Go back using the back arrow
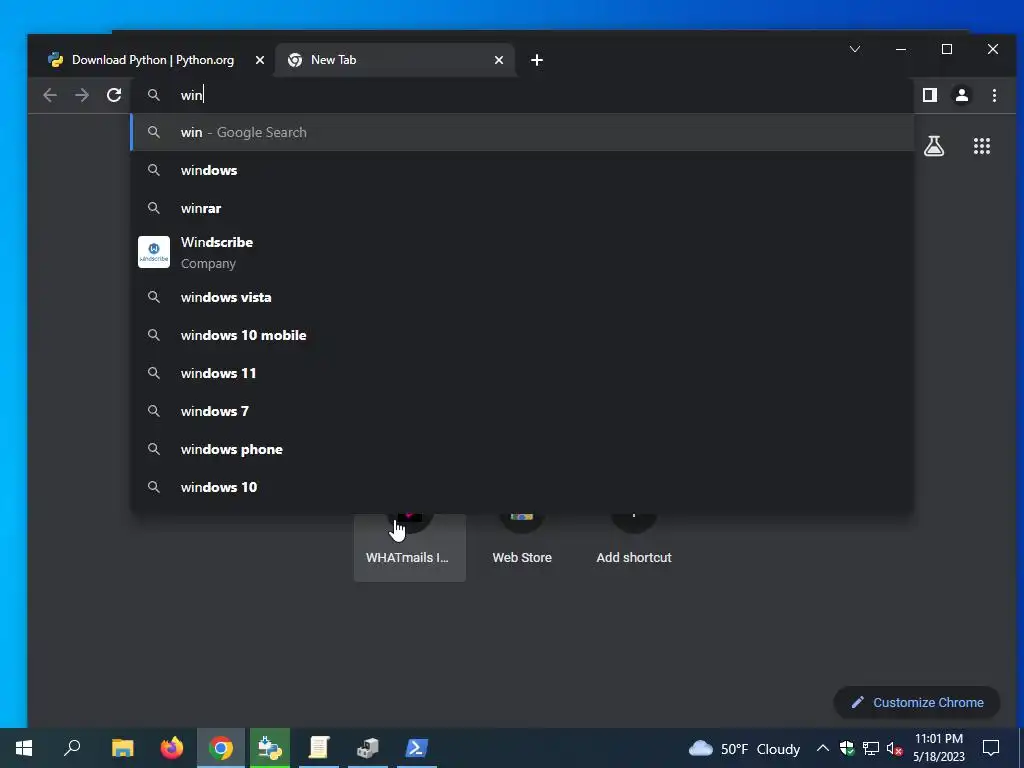Viewport: 1024px width, 768px height. pos(50,95)
